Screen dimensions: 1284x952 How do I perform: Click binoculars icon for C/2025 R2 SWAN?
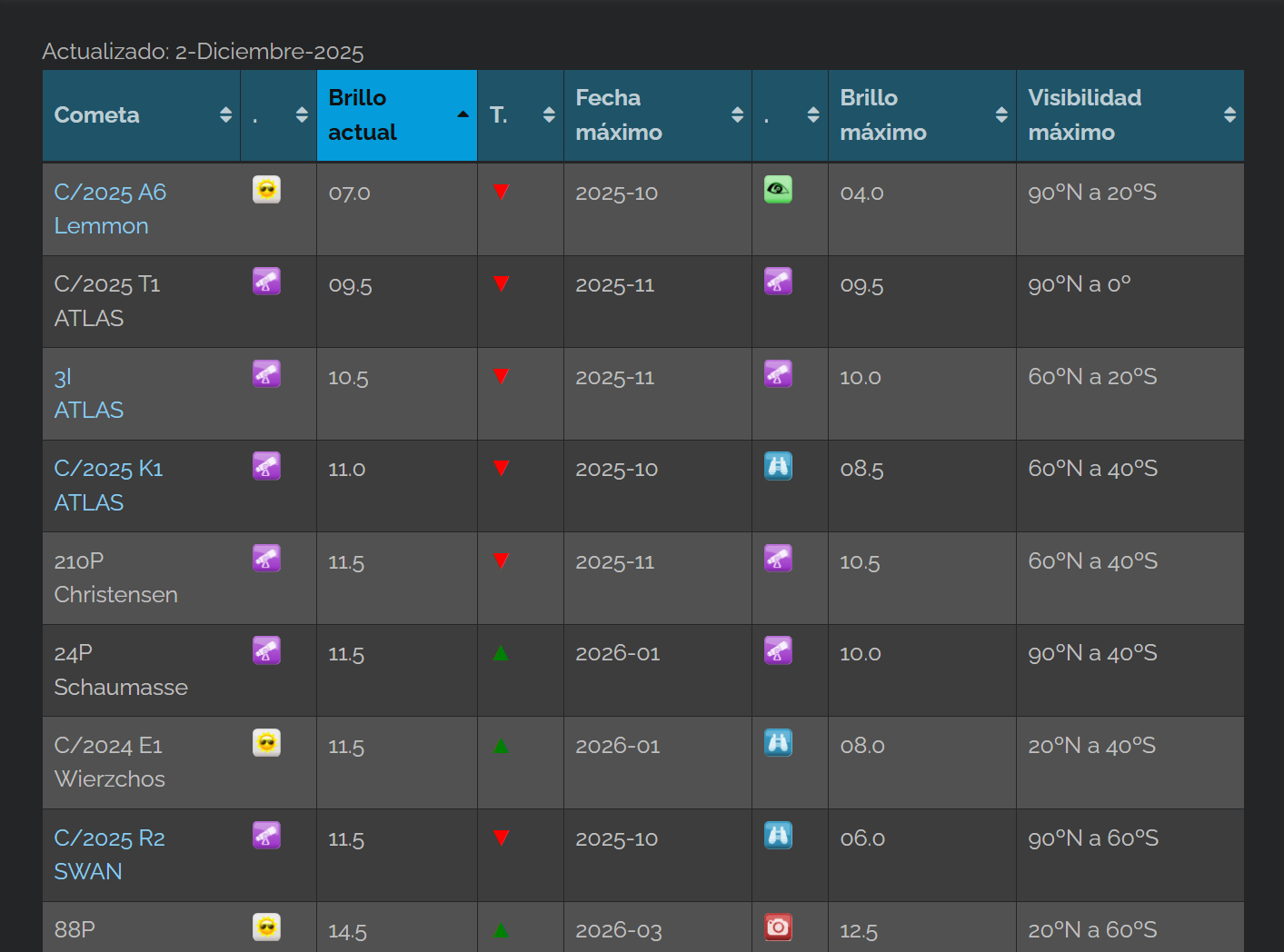pos(778,835)
